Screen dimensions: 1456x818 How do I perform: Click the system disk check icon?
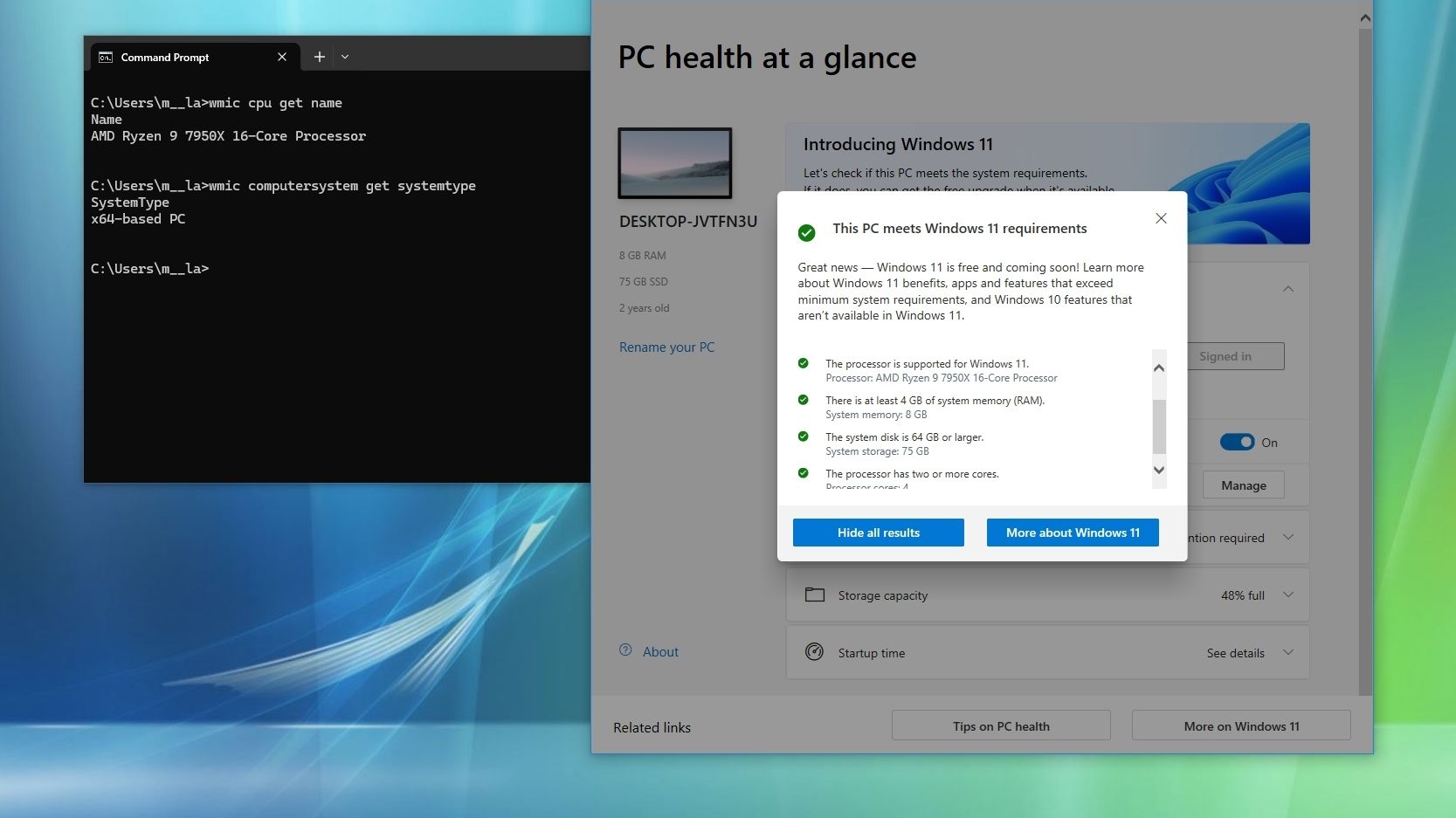(803, 436)
